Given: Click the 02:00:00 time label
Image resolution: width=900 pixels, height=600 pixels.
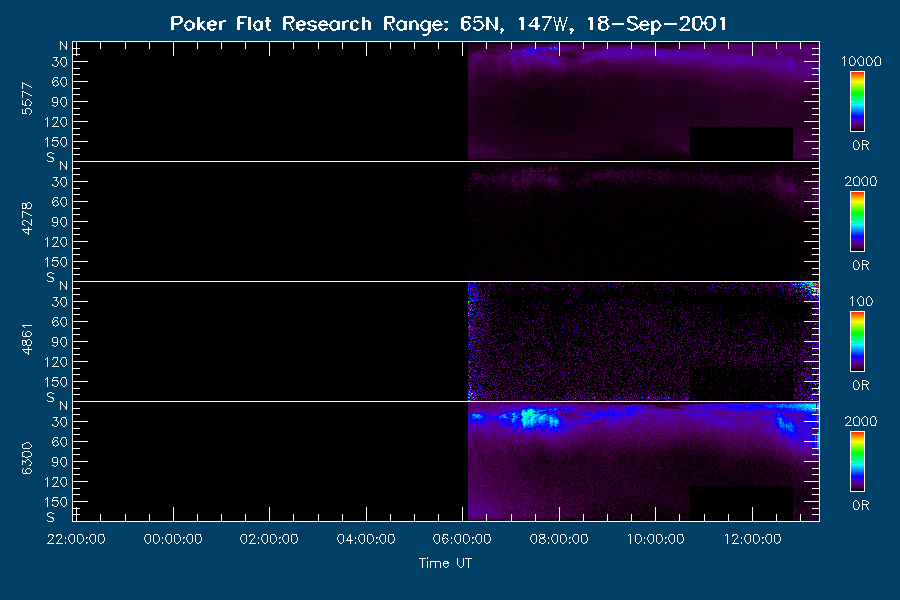Looking at the screenshot, I should pos(269,539).
